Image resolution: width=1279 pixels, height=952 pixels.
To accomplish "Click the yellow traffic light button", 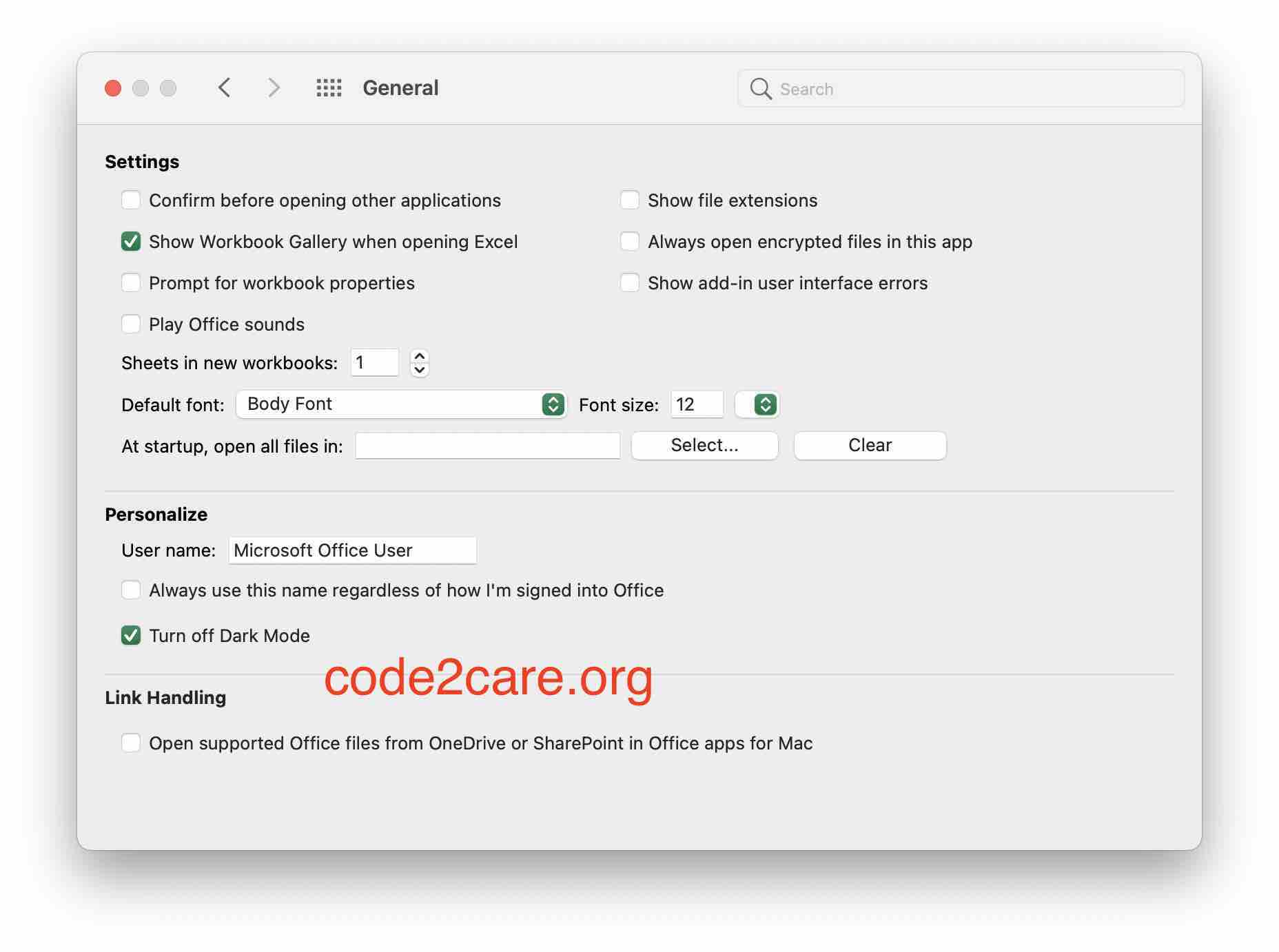I will (x=140, y=88).
